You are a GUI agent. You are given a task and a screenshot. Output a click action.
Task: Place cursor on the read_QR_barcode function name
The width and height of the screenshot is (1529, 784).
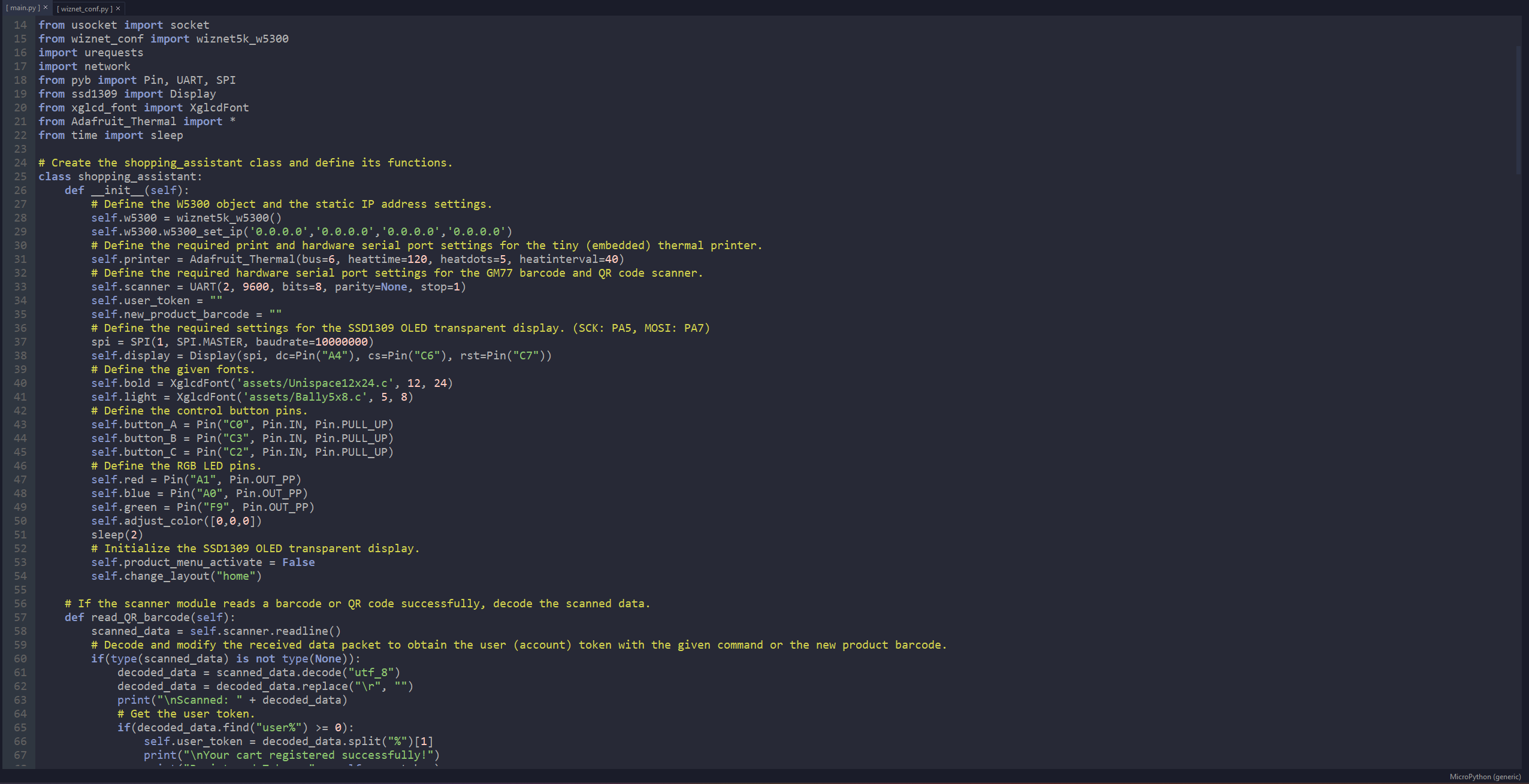pyautogui.click(x=140, y=617)
